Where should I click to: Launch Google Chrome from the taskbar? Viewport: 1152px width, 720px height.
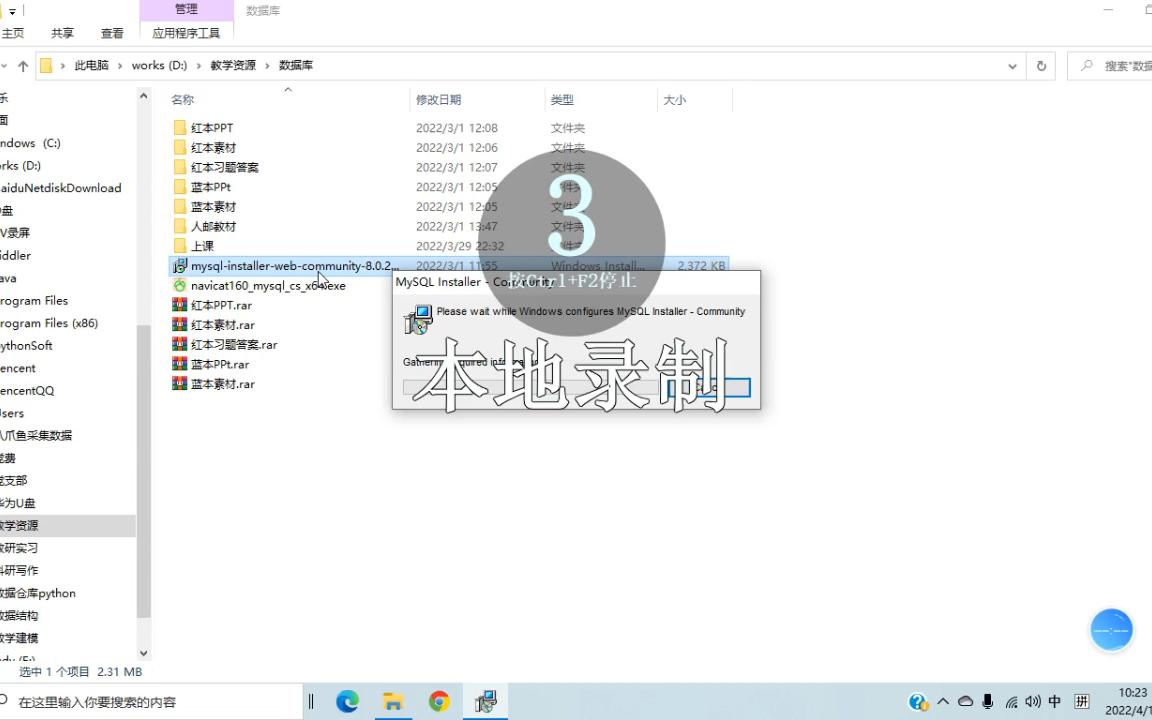click(x=439, y=701)
